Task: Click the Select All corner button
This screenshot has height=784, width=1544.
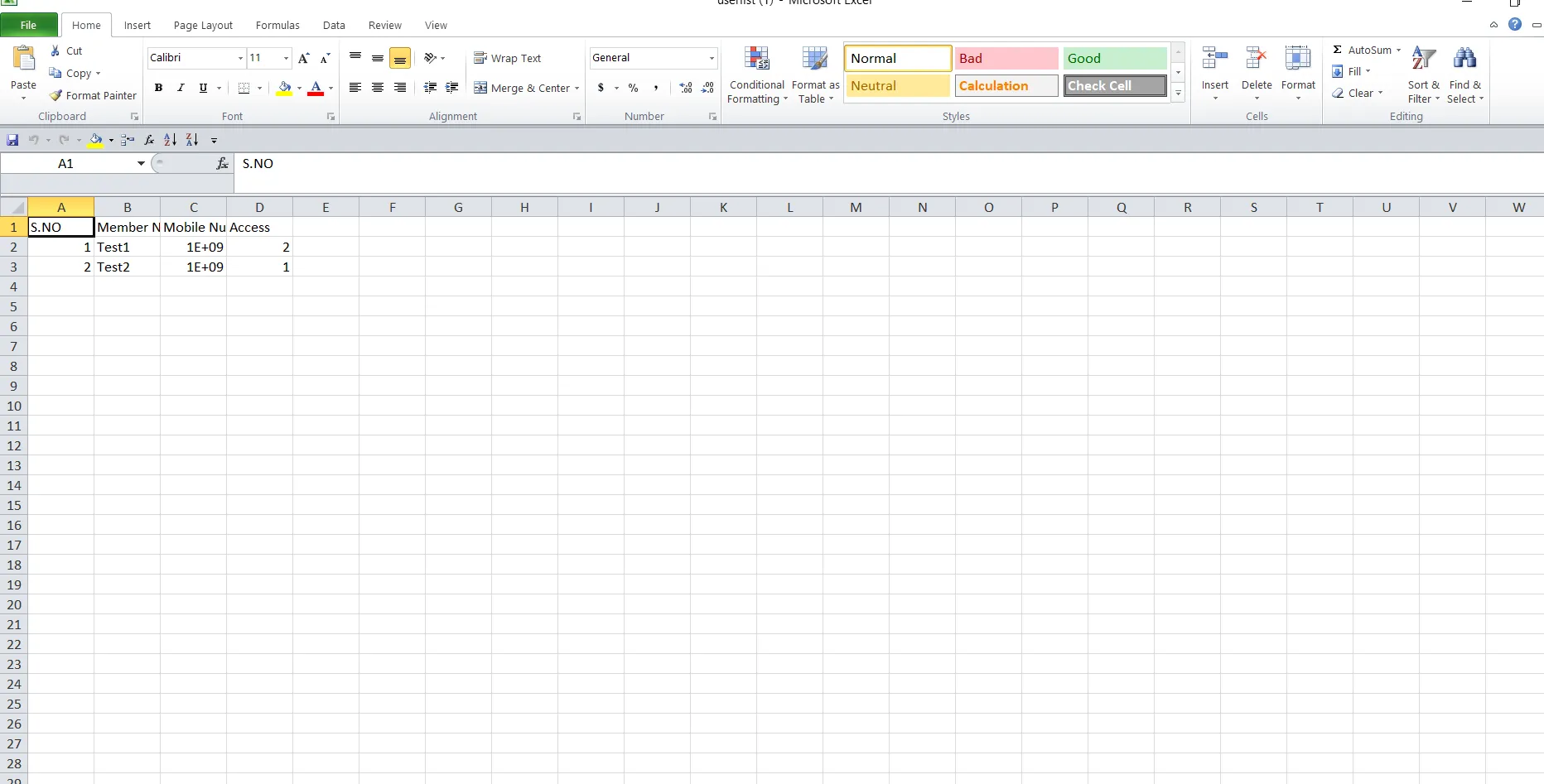Action: pos(14,207)
